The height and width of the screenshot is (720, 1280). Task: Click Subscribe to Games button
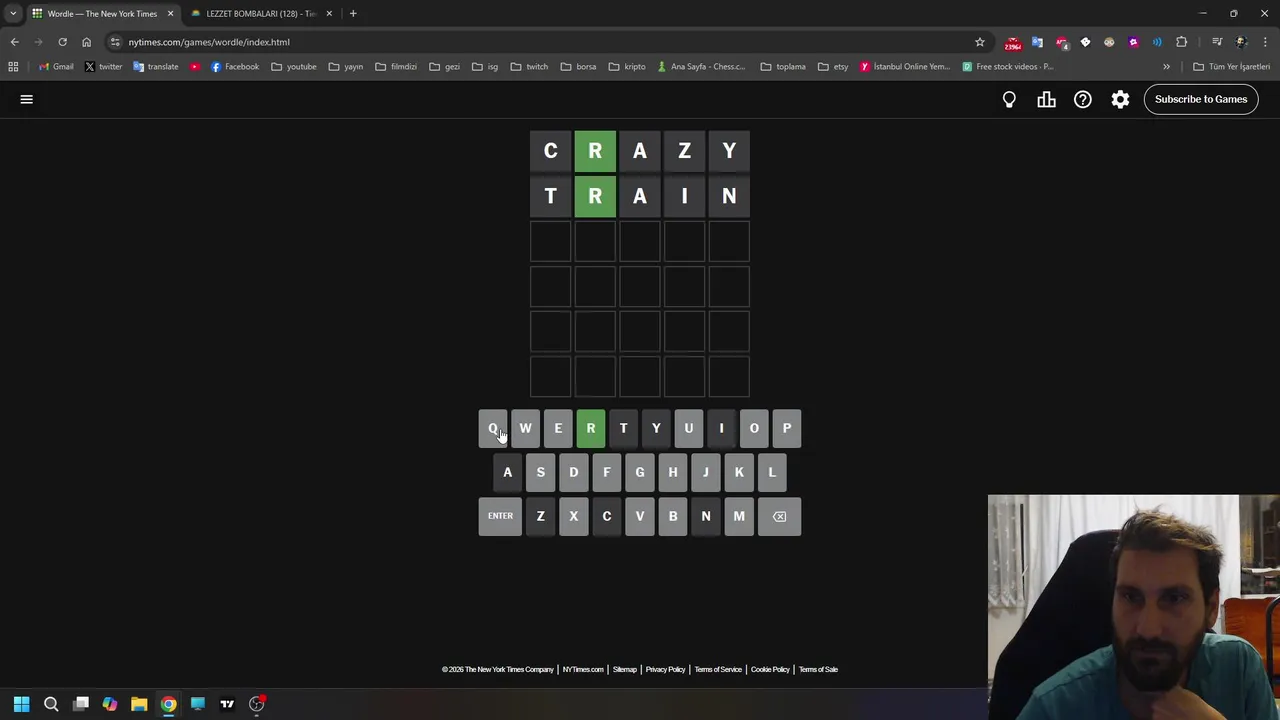click(x=1201, y=99)
